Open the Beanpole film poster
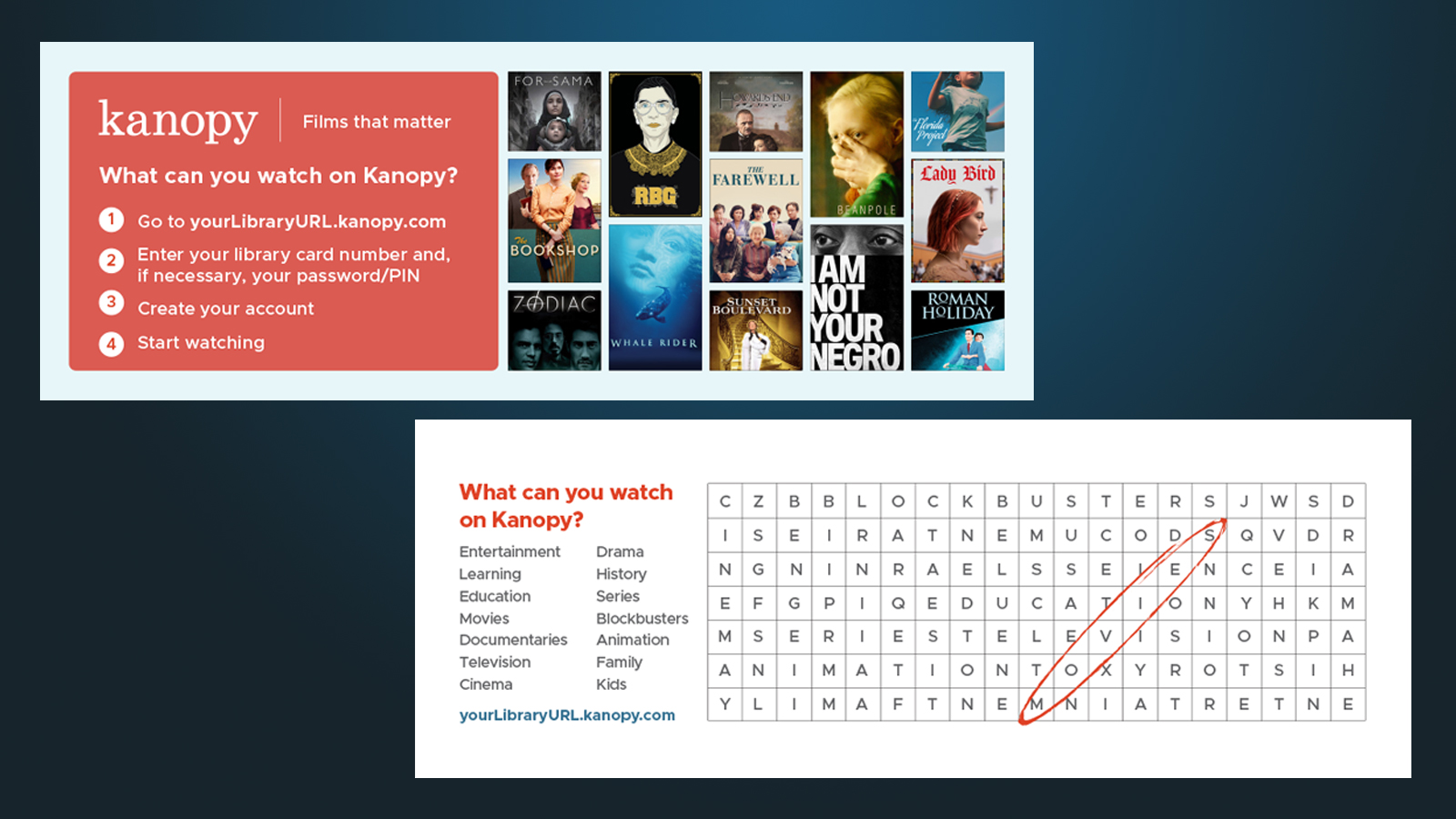The image size is (1456, 819). pyautogui.click(x=857, y=144)
